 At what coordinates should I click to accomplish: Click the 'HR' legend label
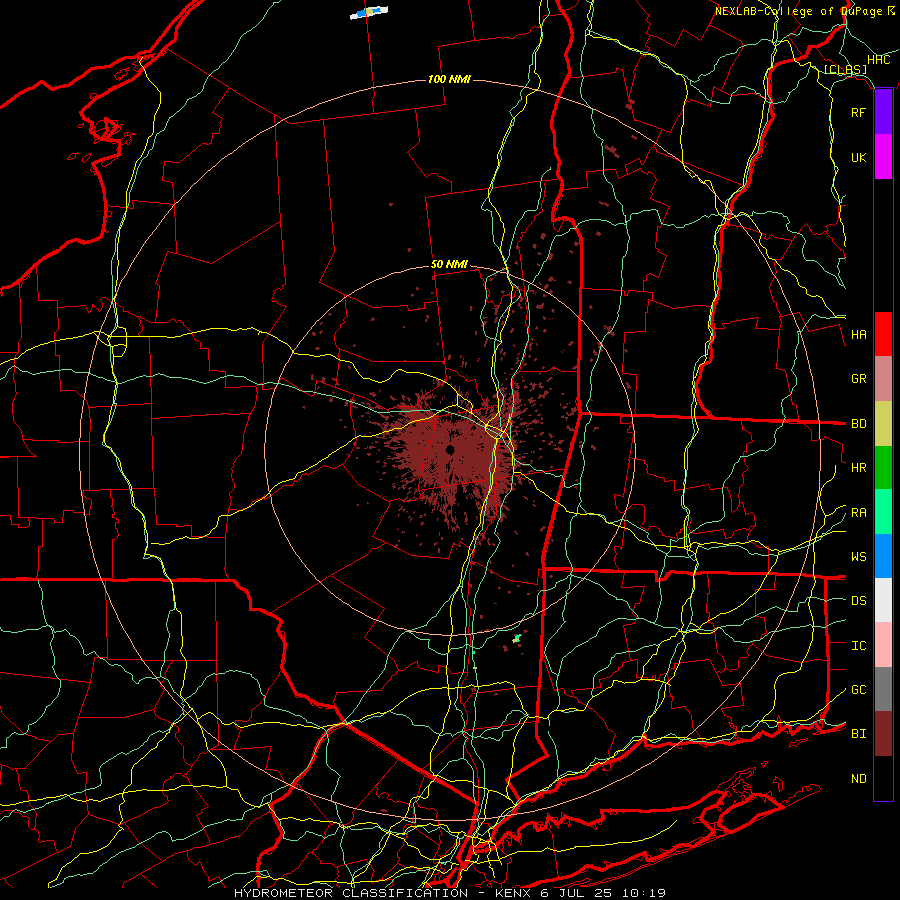click(x=858, y=468)
